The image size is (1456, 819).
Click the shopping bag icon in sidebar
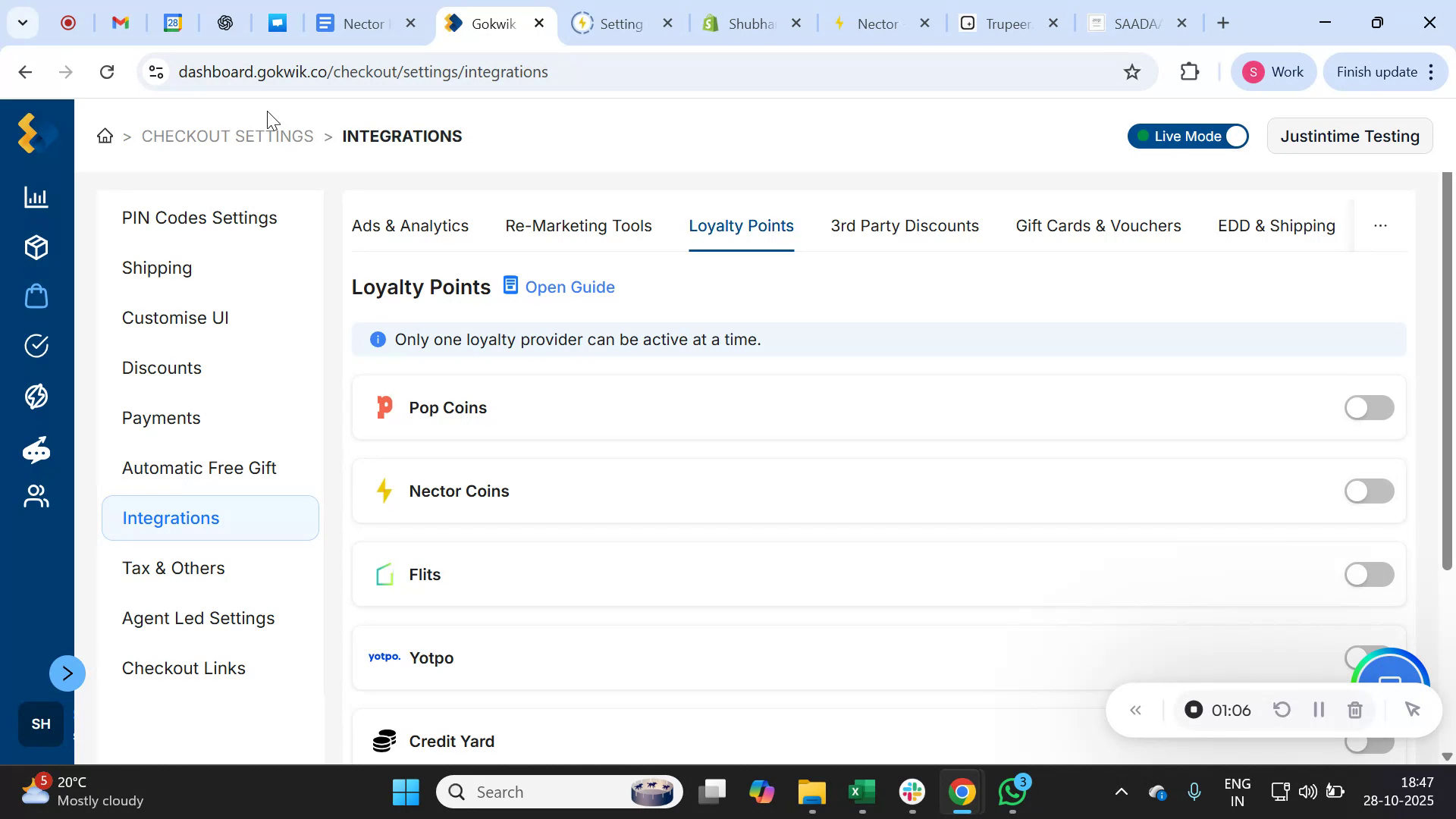[36, 296]
